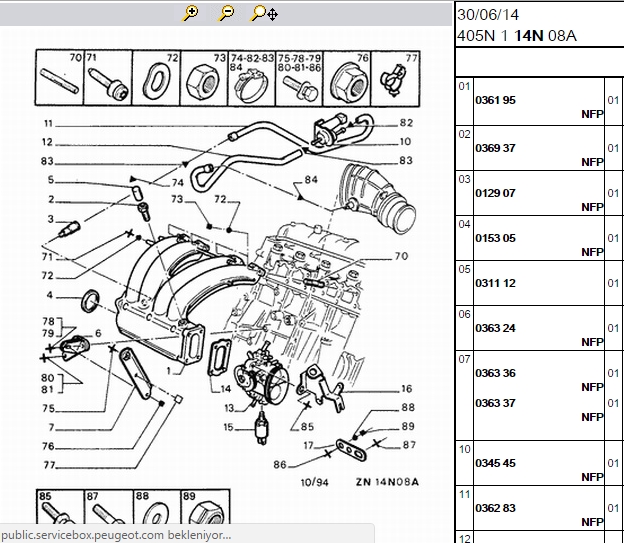
Task: Click NFP label in the 0311 12 row above
Action: click(592, 252)
